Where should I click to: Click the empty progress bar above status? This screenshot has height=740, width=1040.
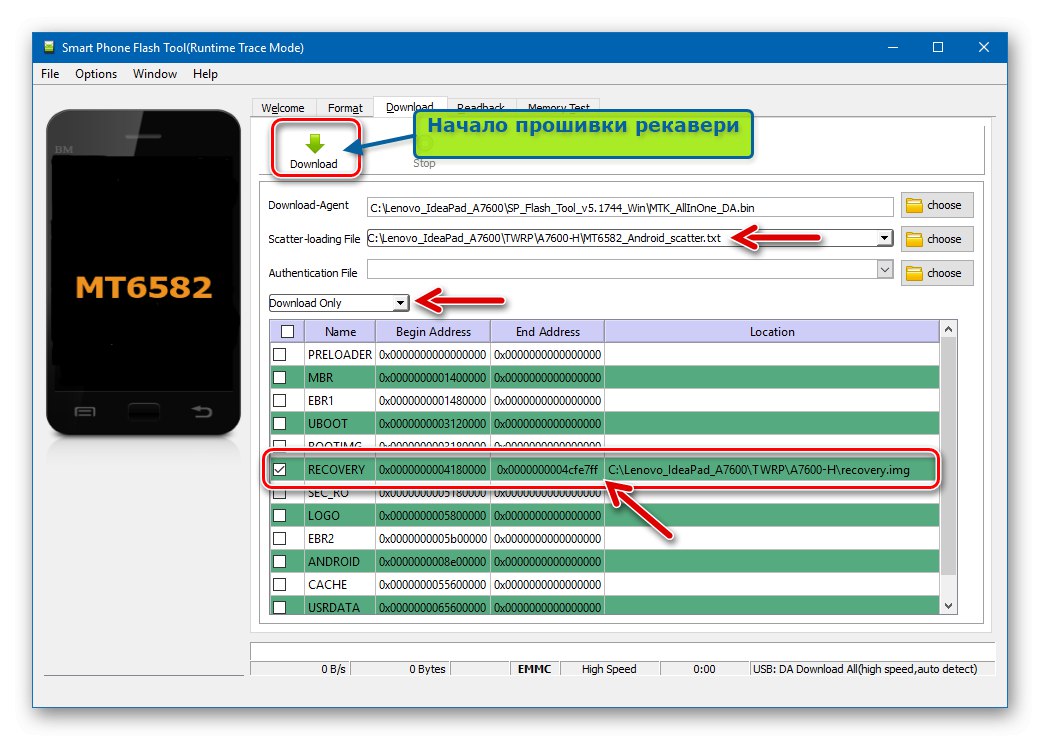(622, 650)
